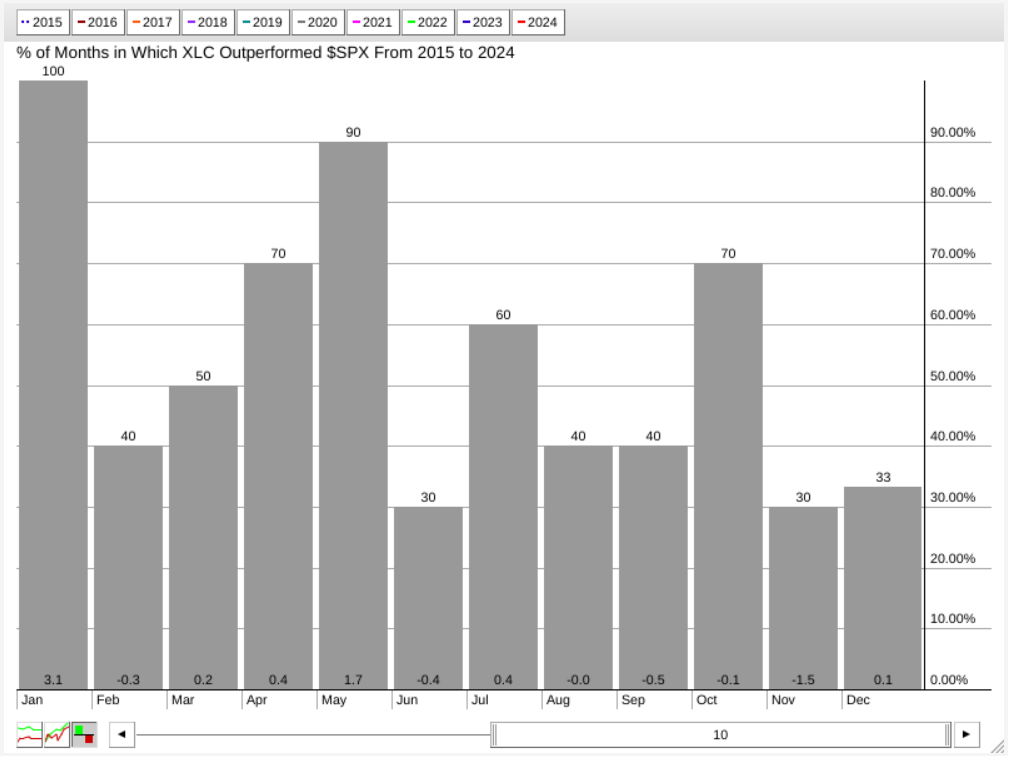
Task: Click the "1.7" average return in the May bar
Action: (x=354, y=682)
